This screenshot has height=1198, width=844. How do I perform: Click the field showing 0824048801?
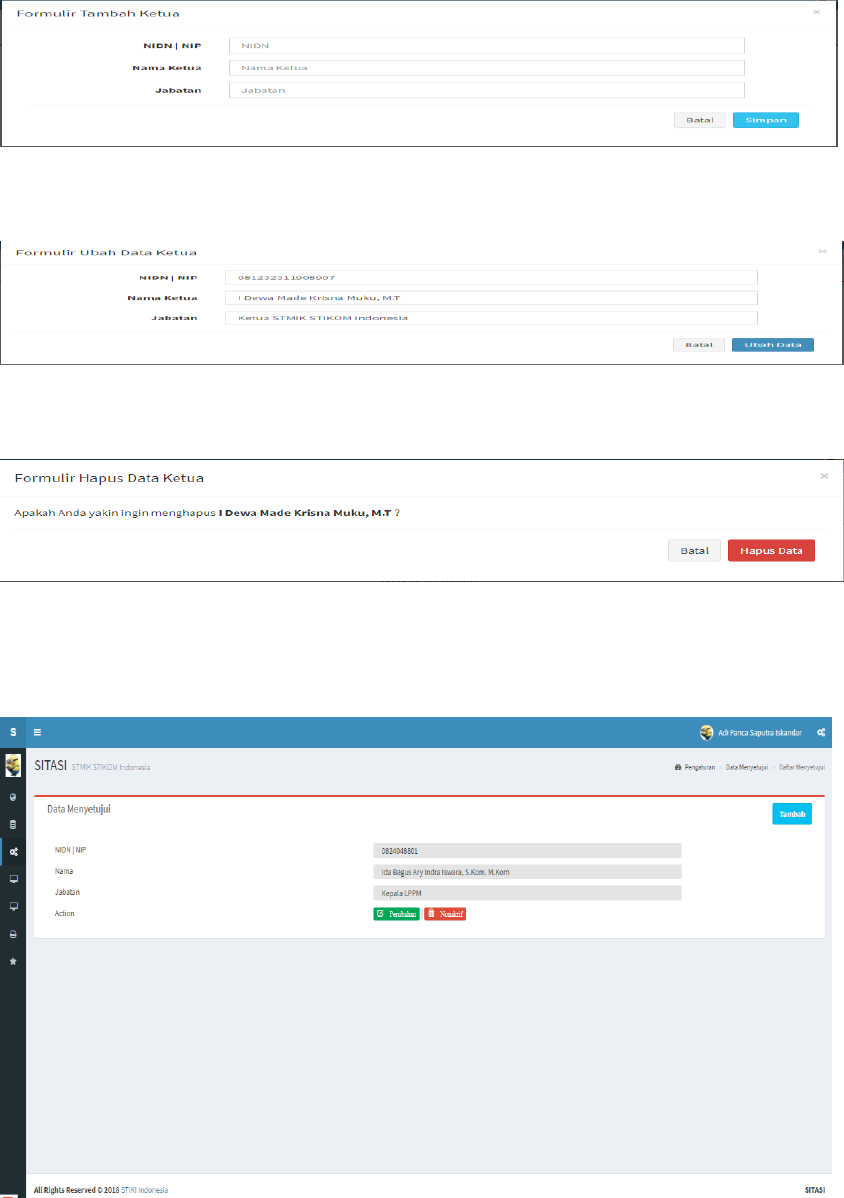(x=527, y=850)
